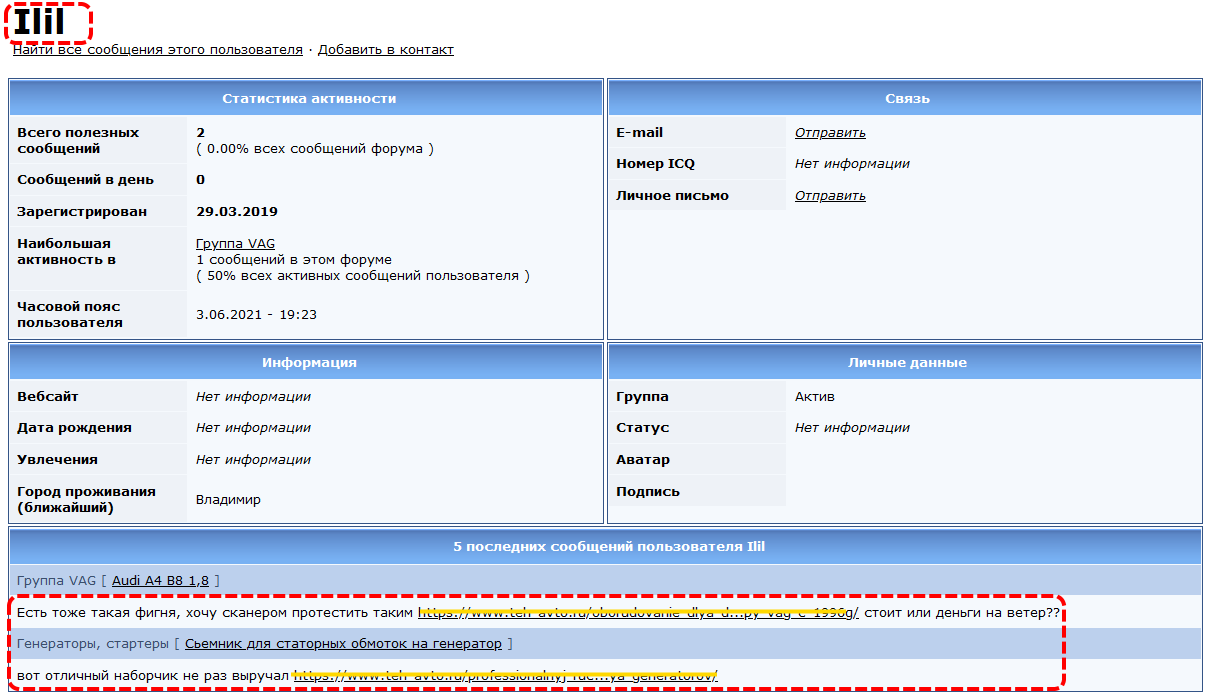Click '( 50% всех активных сообщений пользователя )' text
This screenshot has height=695, width=1206.
pos(362,275)
